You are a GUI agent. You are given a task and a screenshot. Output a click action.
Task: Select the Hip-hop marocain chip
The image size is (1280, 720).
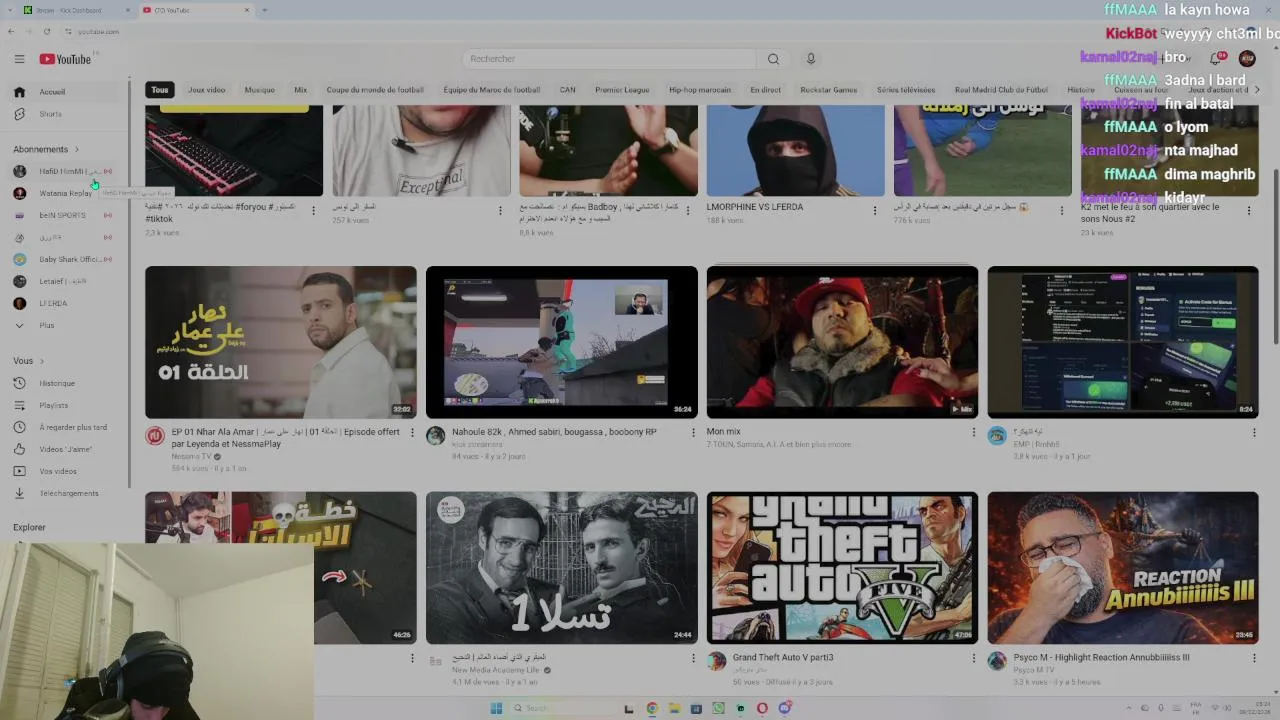(700, 90)
